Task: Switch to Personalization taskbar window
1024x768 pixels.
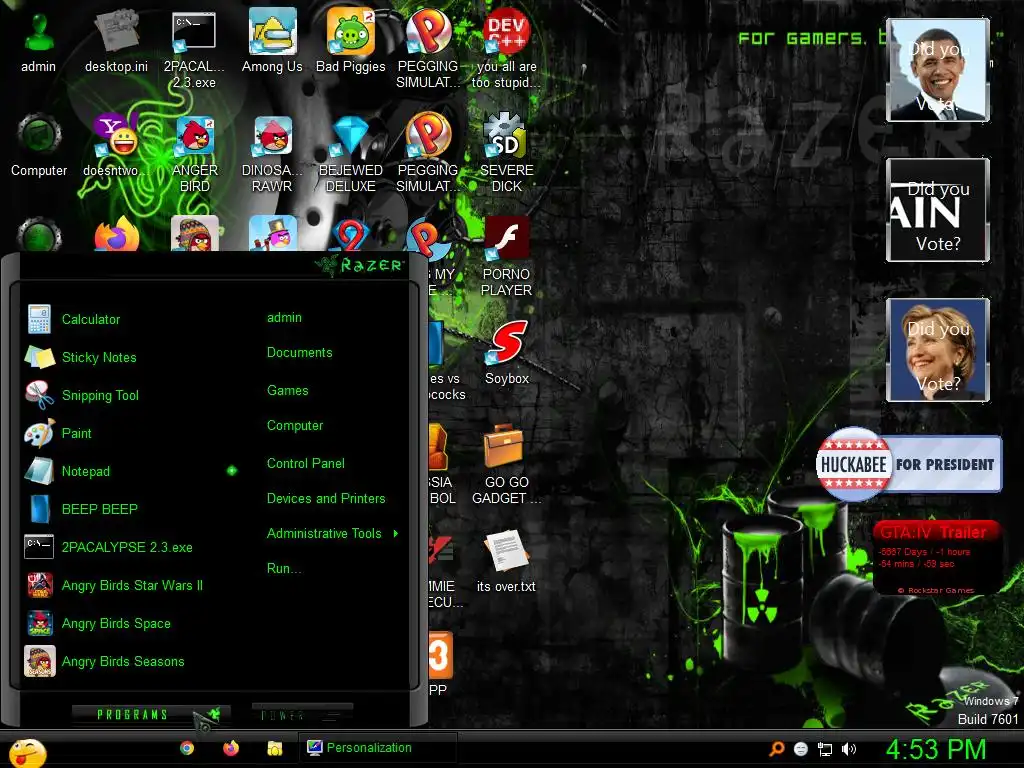Action: pos(377,748)
